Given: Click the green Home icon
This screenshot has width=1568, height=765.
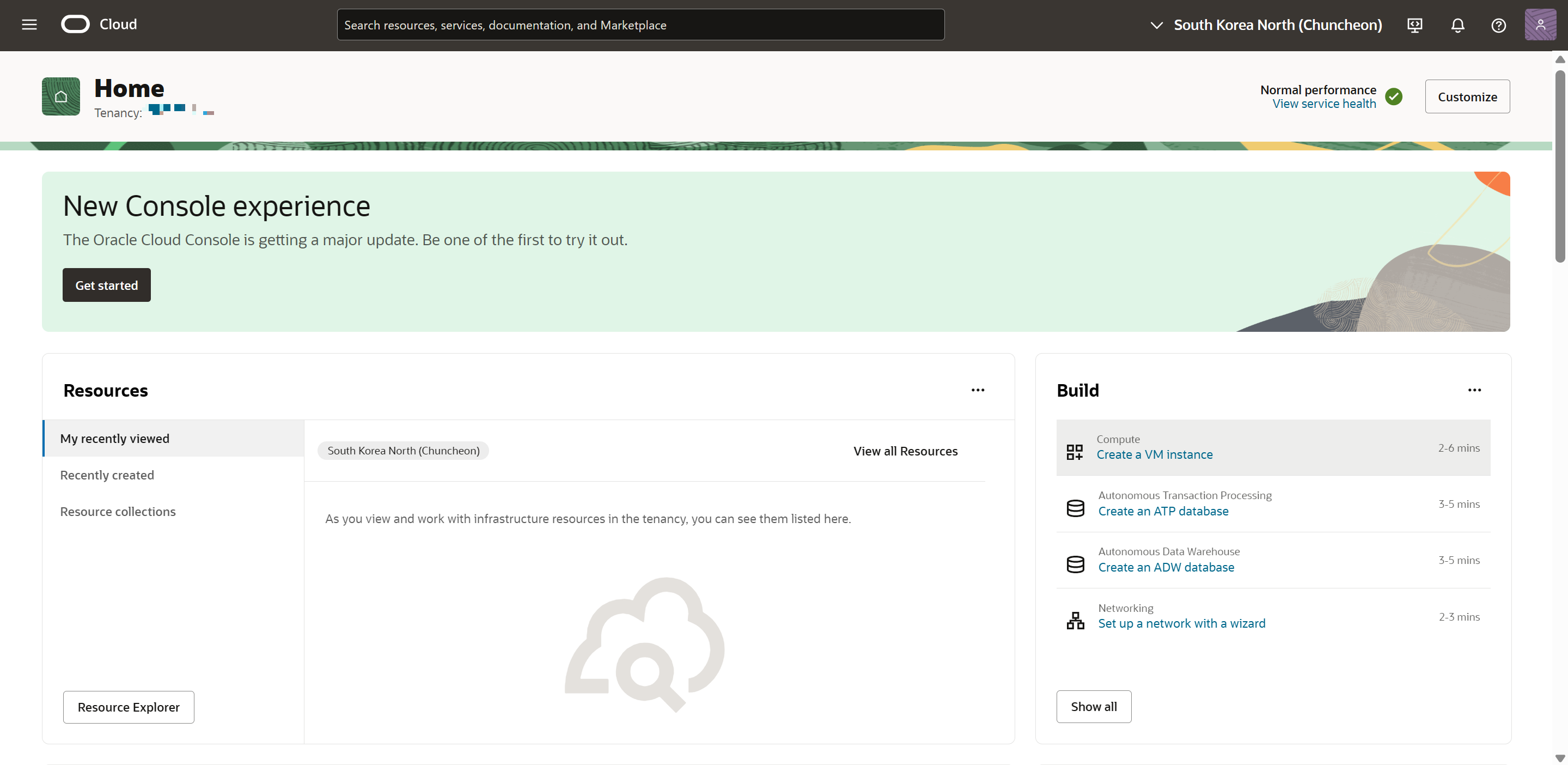Looking at the screenshot, I should [x=61, y=96].
